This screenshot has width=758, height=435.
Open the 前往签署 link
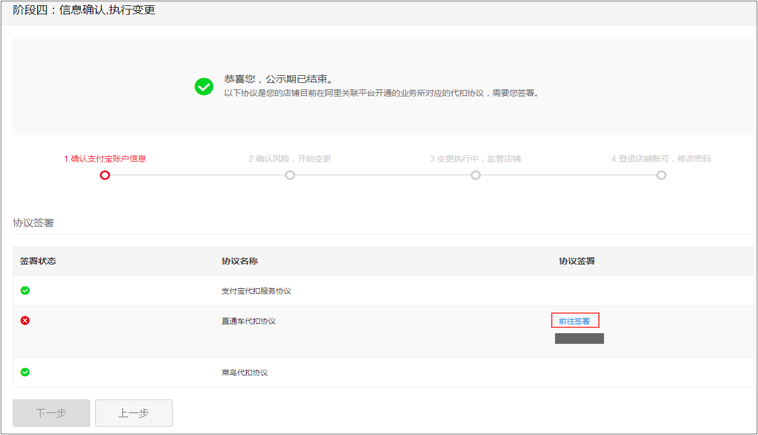tap(575, 320)
